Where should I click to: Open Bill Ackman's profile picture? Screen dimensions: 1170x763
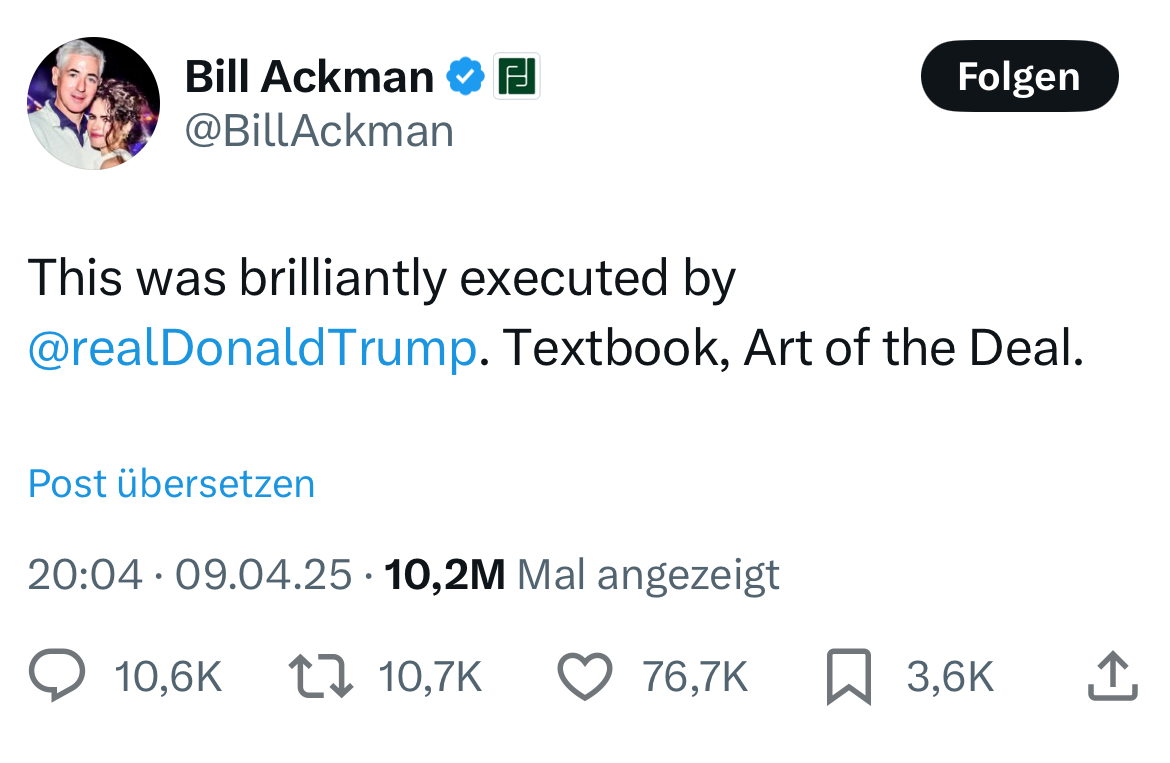point(93,103)
